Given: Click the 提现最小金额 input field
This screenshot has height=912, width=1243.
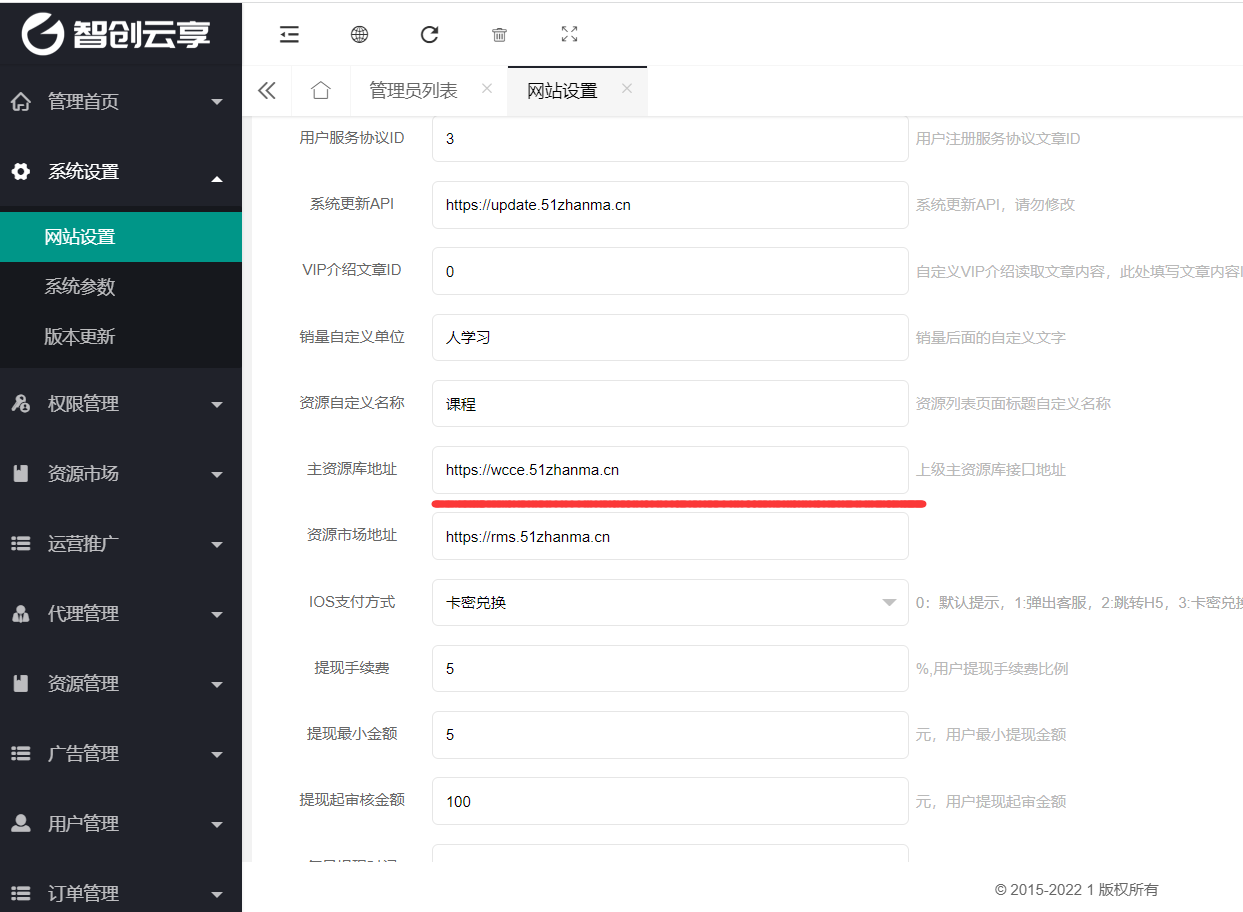Looking at the screenshot, I should coord(670,735).
